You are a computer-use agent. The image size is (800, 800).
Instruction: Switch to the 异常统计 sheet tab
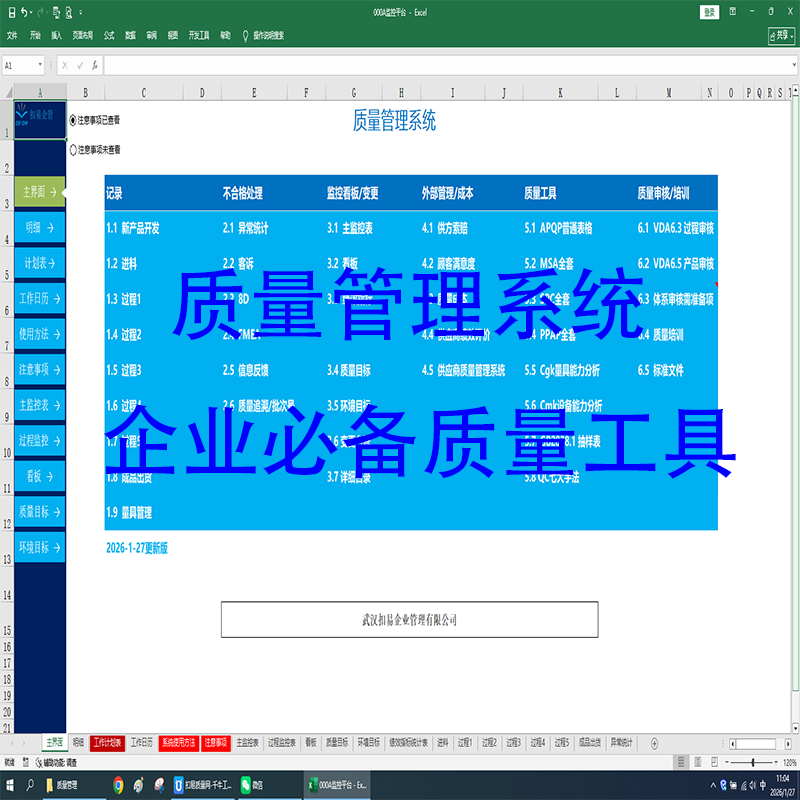pos(621,743)
